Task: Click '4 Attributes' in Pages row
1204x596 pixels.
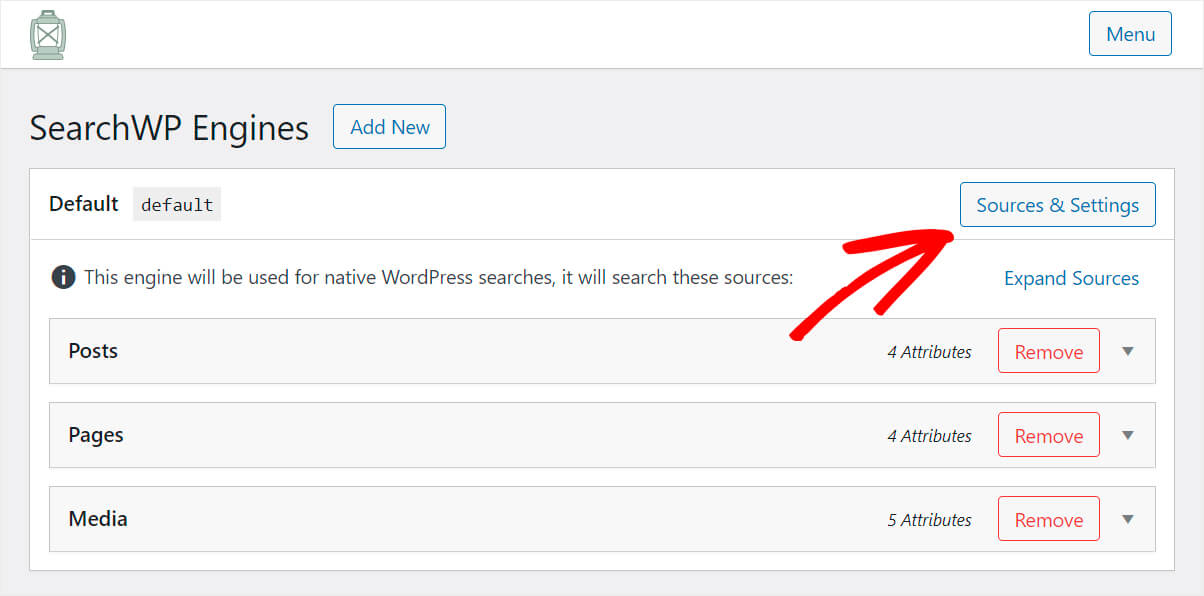Action: pos(929,436)
